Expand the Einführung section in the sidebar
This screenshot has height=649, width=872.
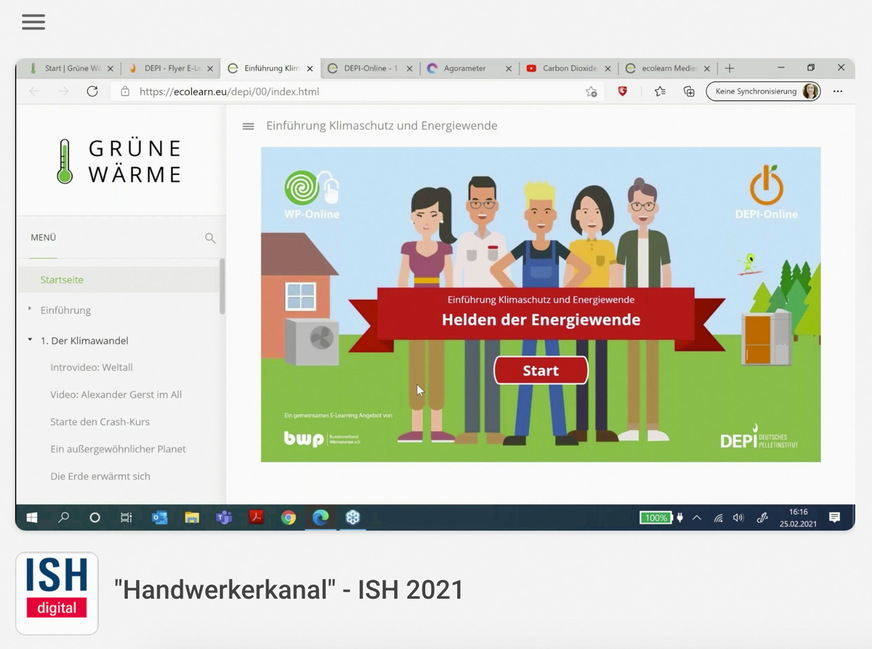[x=30, y=310]
